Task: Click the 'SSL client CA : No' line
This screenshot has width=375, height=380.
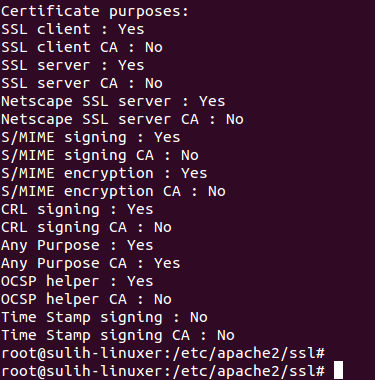Action: point(82,47)
